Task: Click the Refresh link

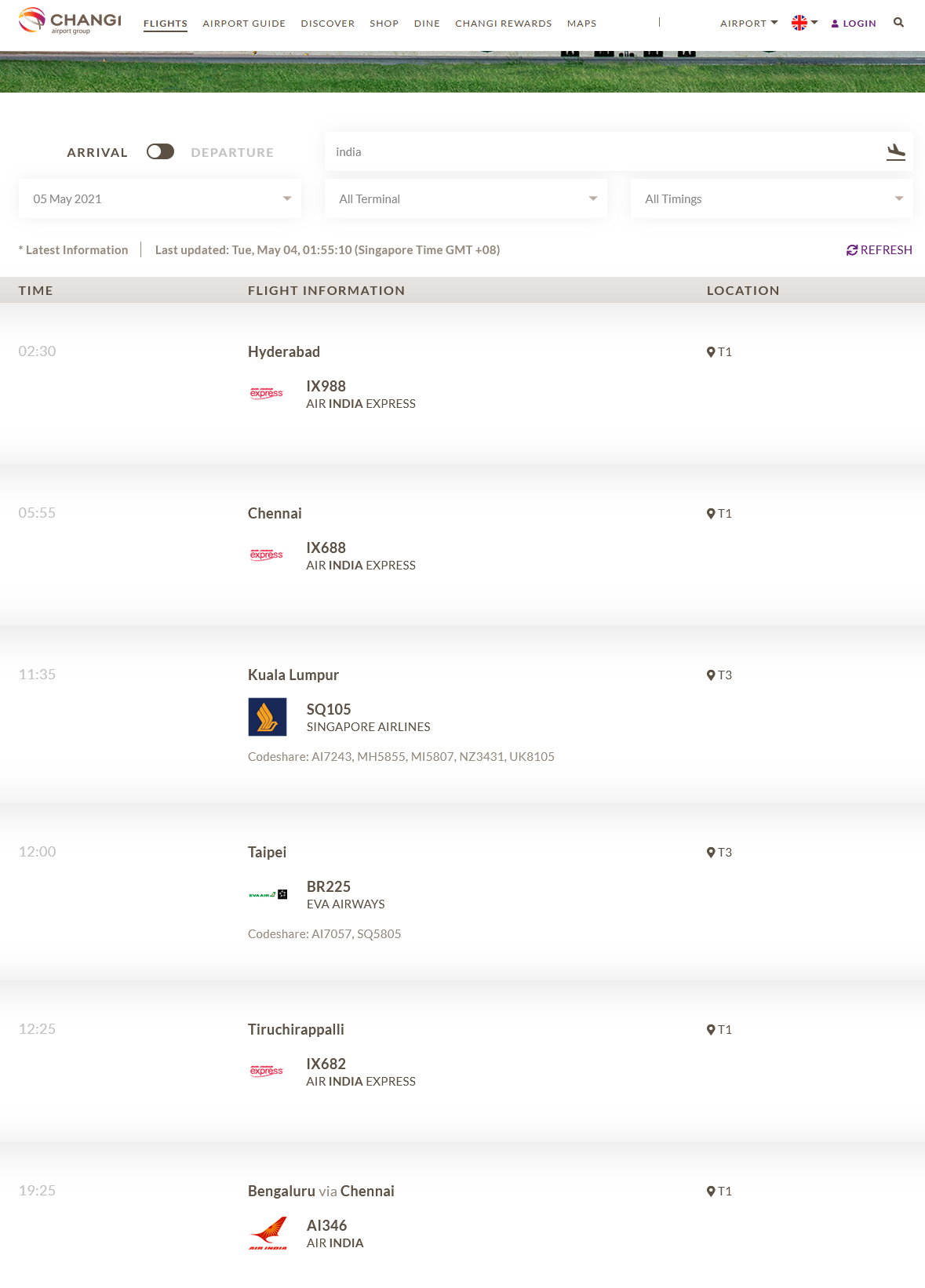Action: click(x=879, y=250)
